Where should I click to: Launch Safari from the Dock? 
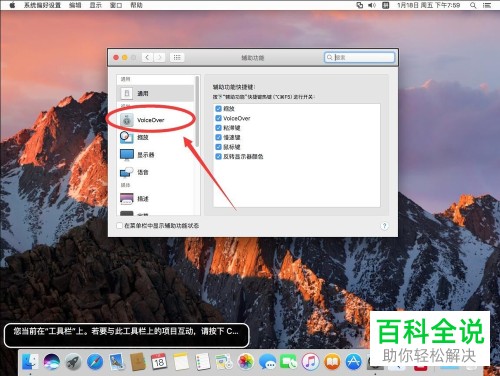tap(95, 362)
